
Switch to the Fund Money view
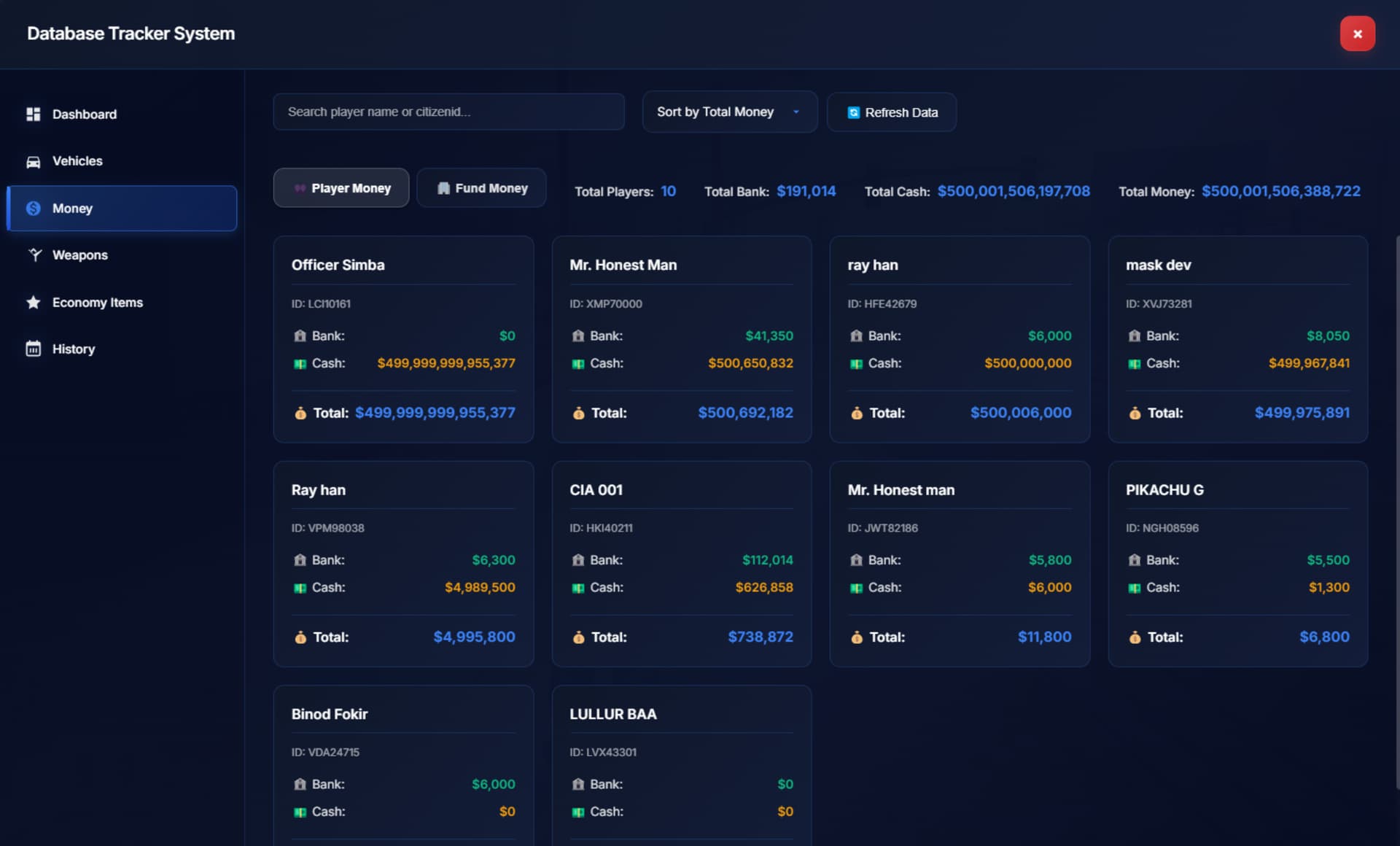coord(481,187)
